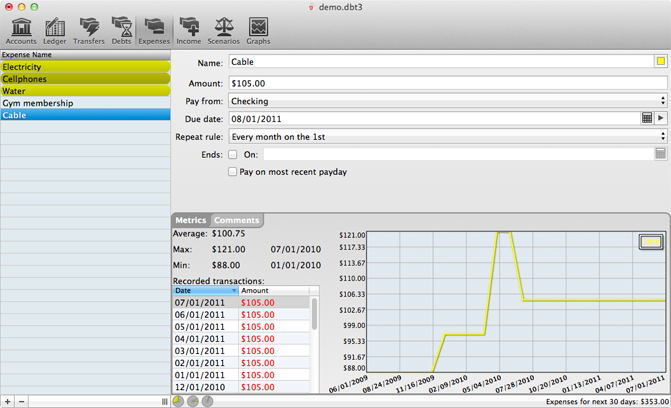Show the Graphs view
The height and width of the screenshot is (408, 671).
(258, 30)
